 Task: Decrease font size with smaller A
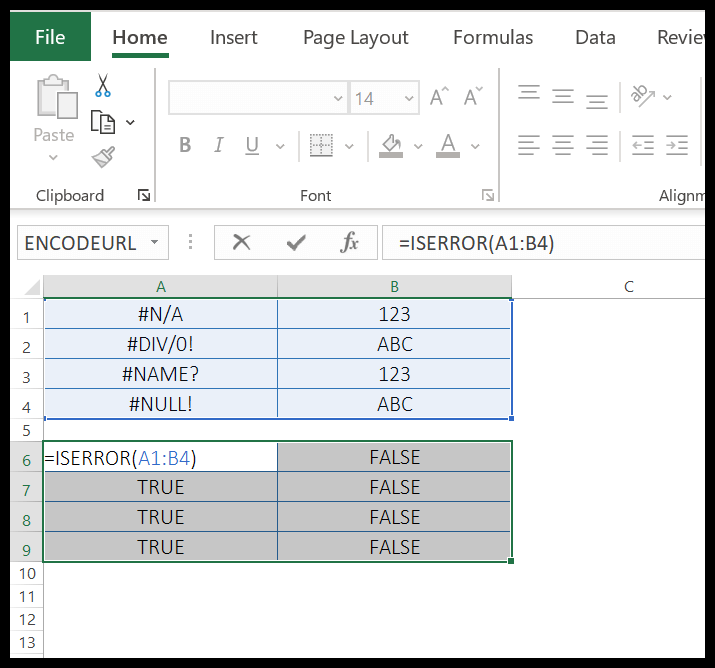pos(473,97)
